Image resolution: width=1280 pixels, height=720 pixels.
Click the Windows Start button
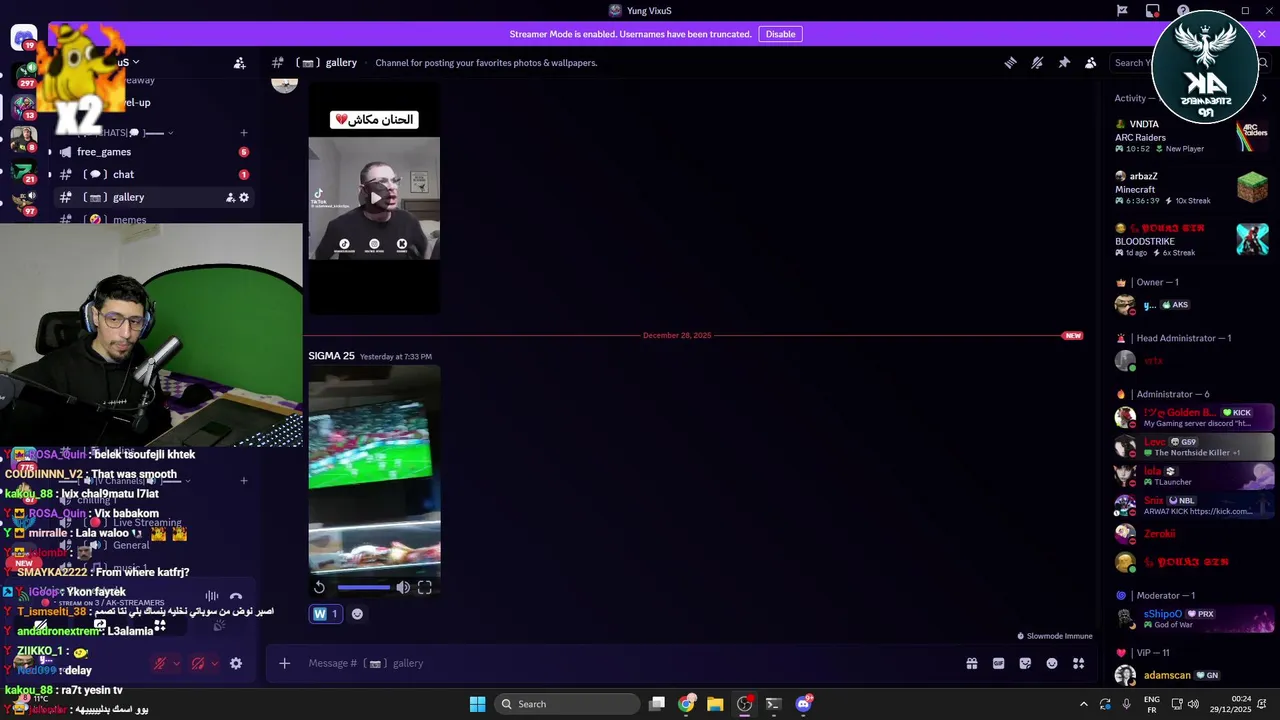[x=477, y=704]
